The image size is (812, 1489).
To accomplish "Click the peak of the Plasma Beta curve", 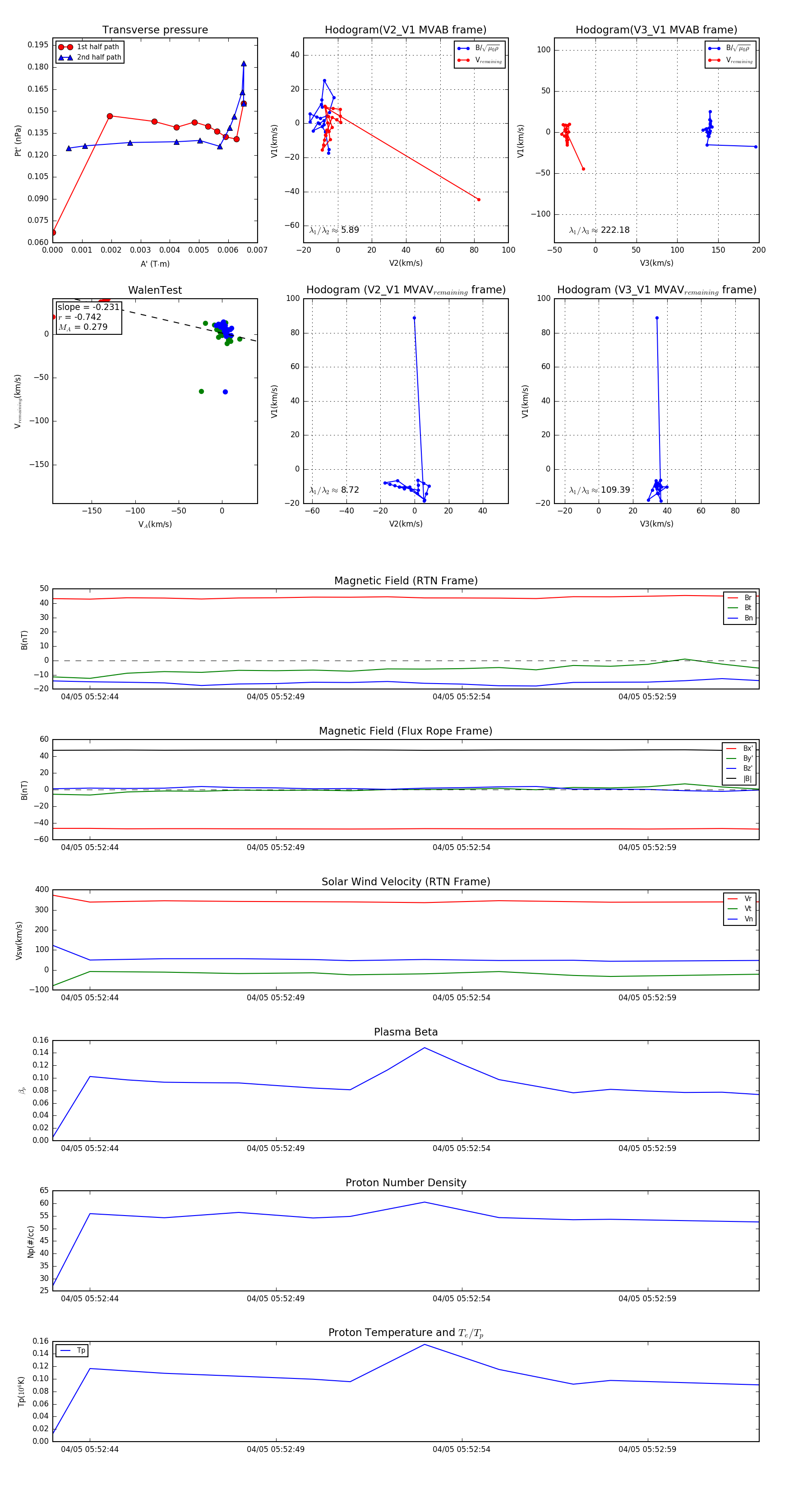I will (x=424, y=1047).
